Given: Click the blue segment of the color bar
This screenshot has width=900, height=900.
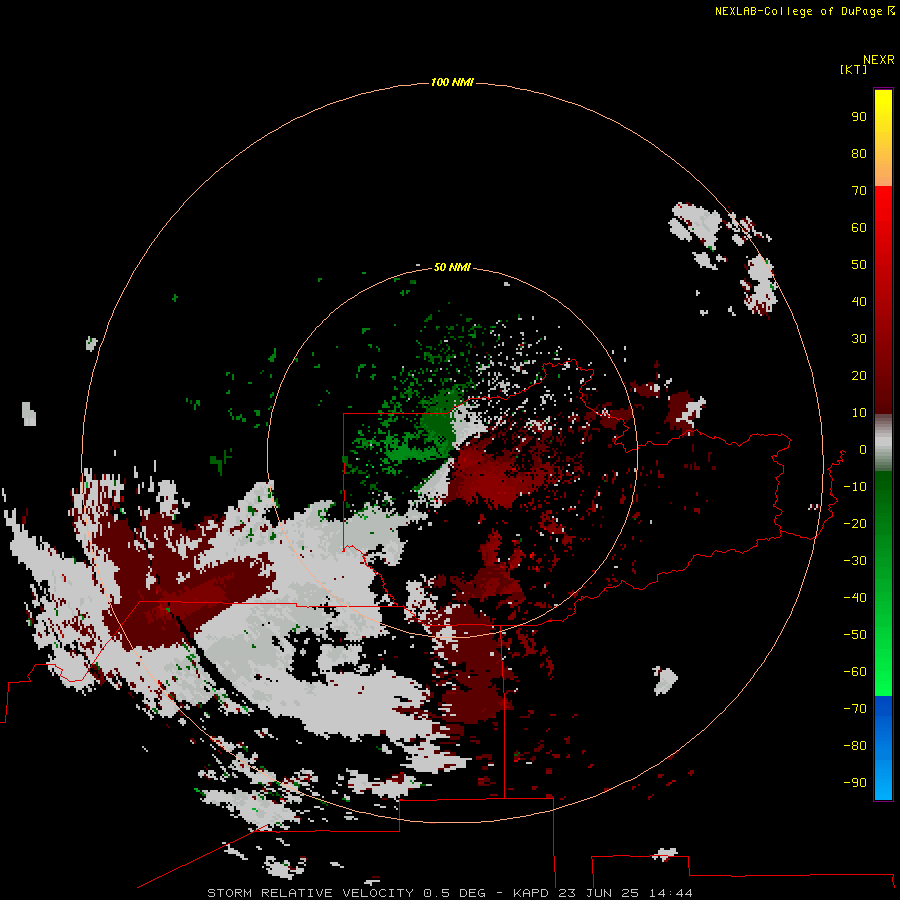Looking at the screenshot, I should coord(883,748).
